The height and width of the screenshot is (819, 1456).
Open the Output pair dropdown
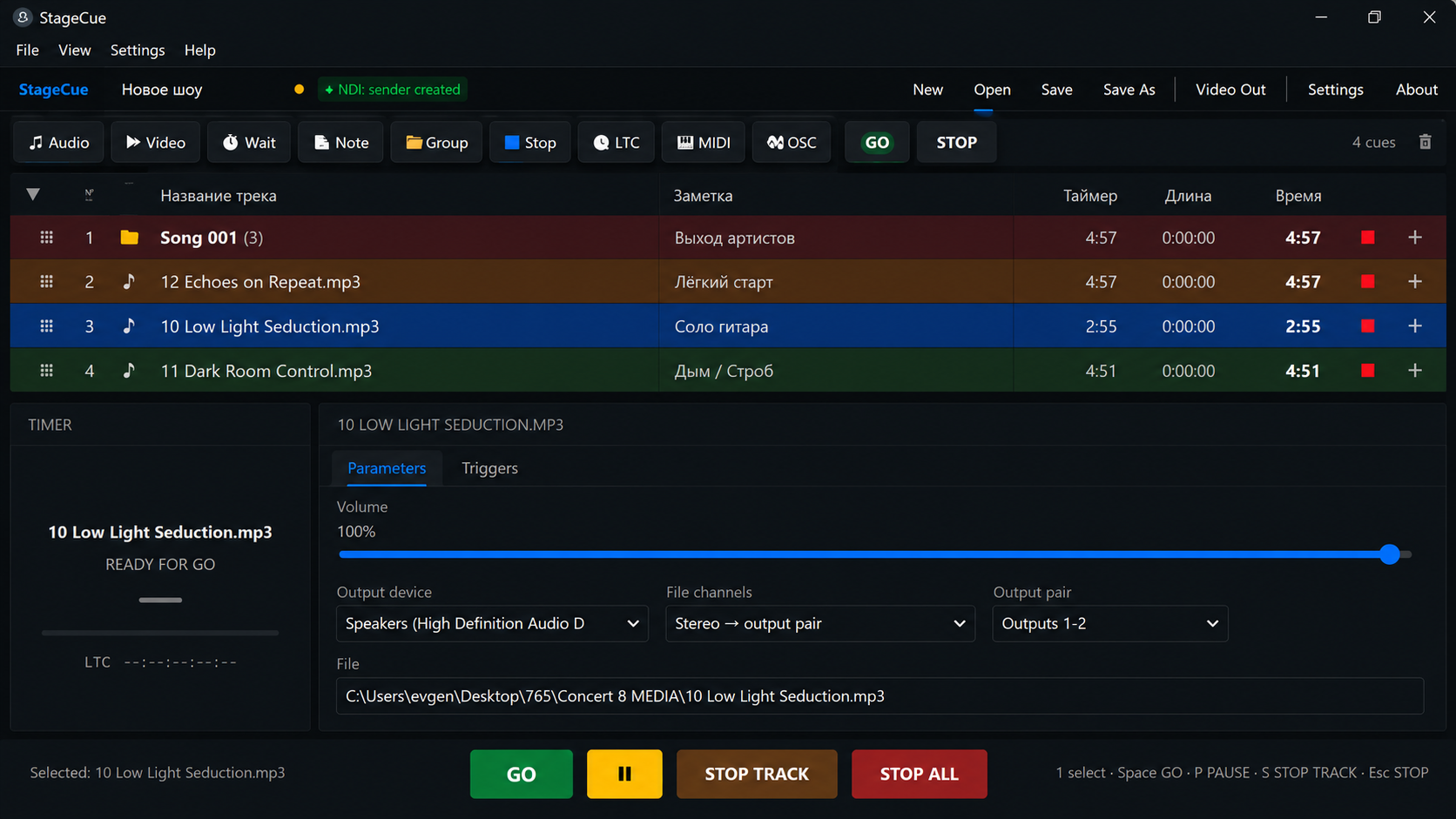coord(1110,624)
